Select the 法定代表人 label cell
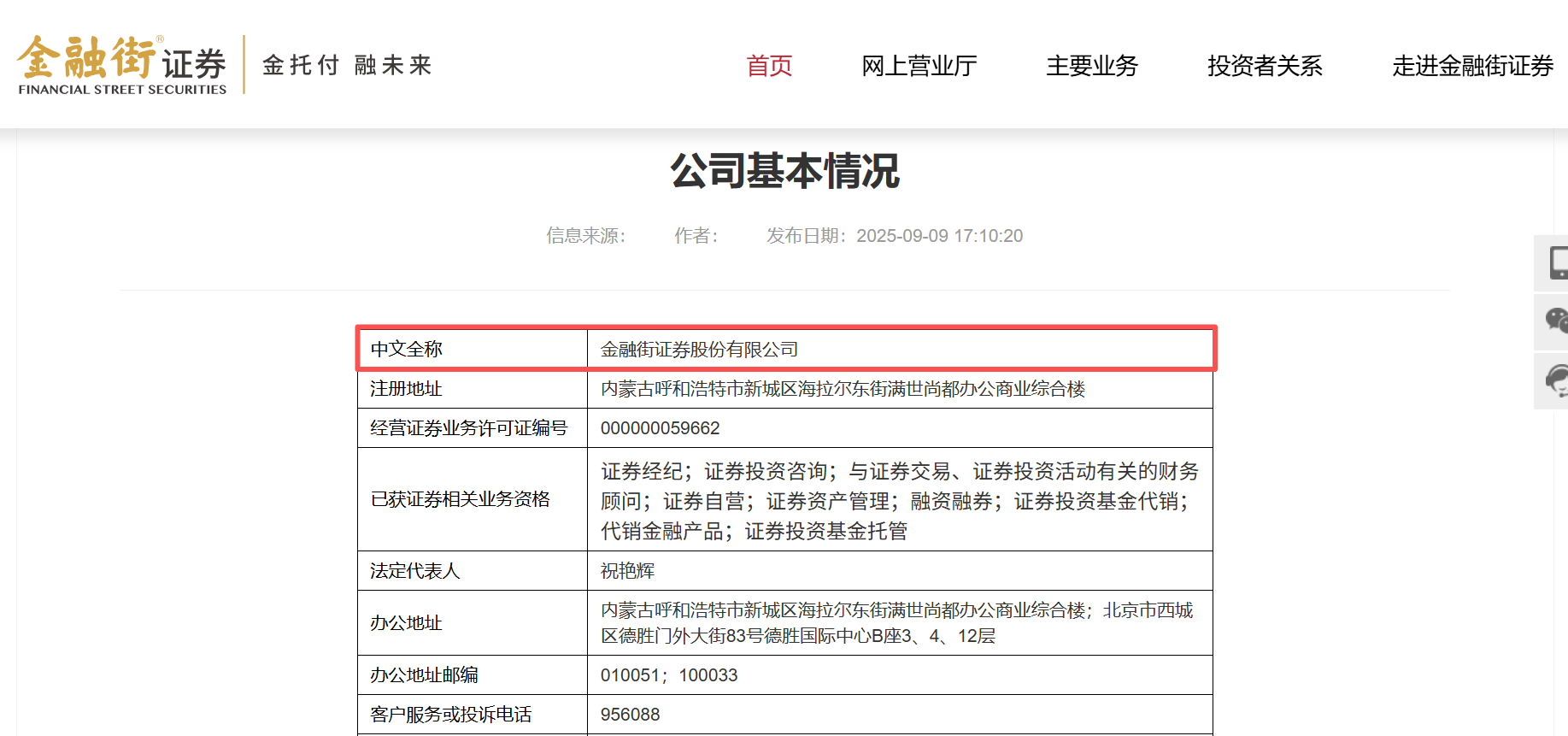1568x736 pixels. pos(473,571)
